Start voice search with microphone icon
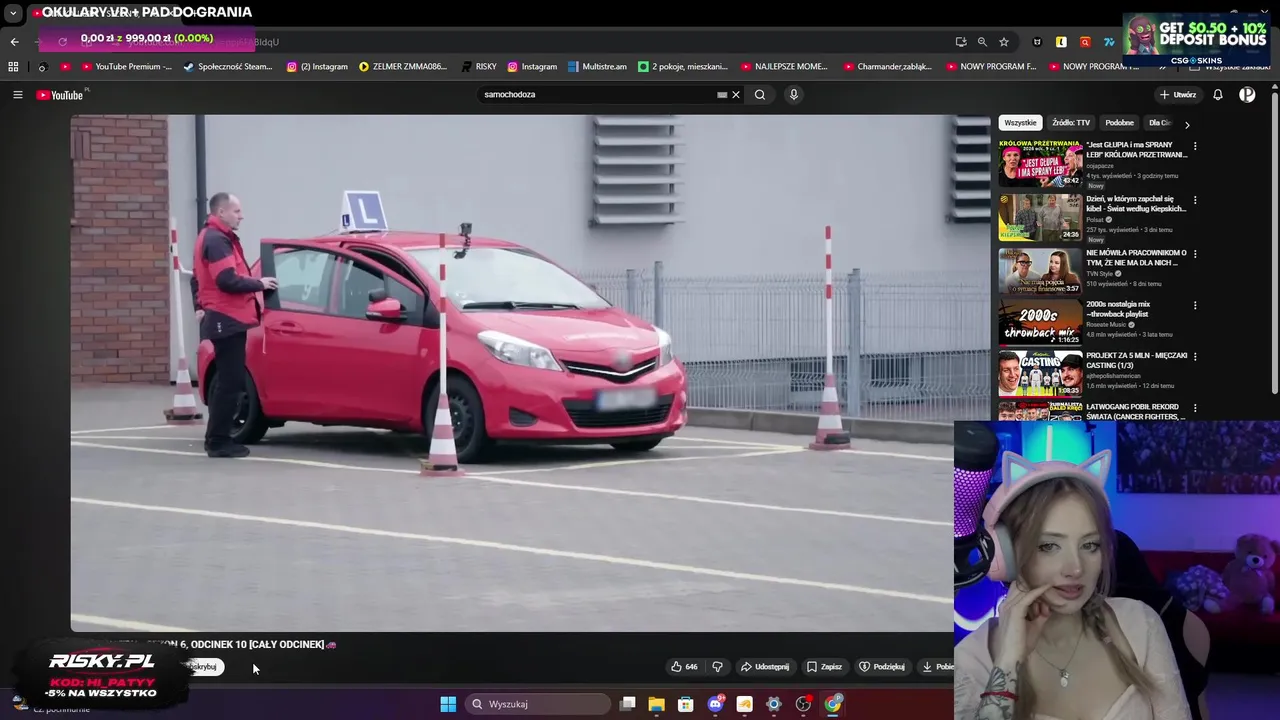This screenshot has width=1280, height=720. tap(794, 95)
